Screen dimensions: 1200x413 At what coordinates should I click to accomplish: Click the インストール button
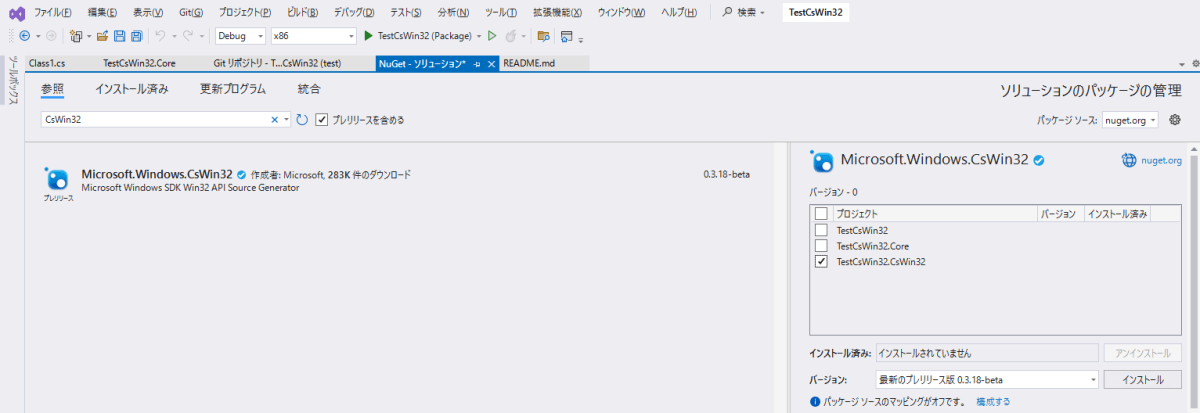click(1142, 380)
